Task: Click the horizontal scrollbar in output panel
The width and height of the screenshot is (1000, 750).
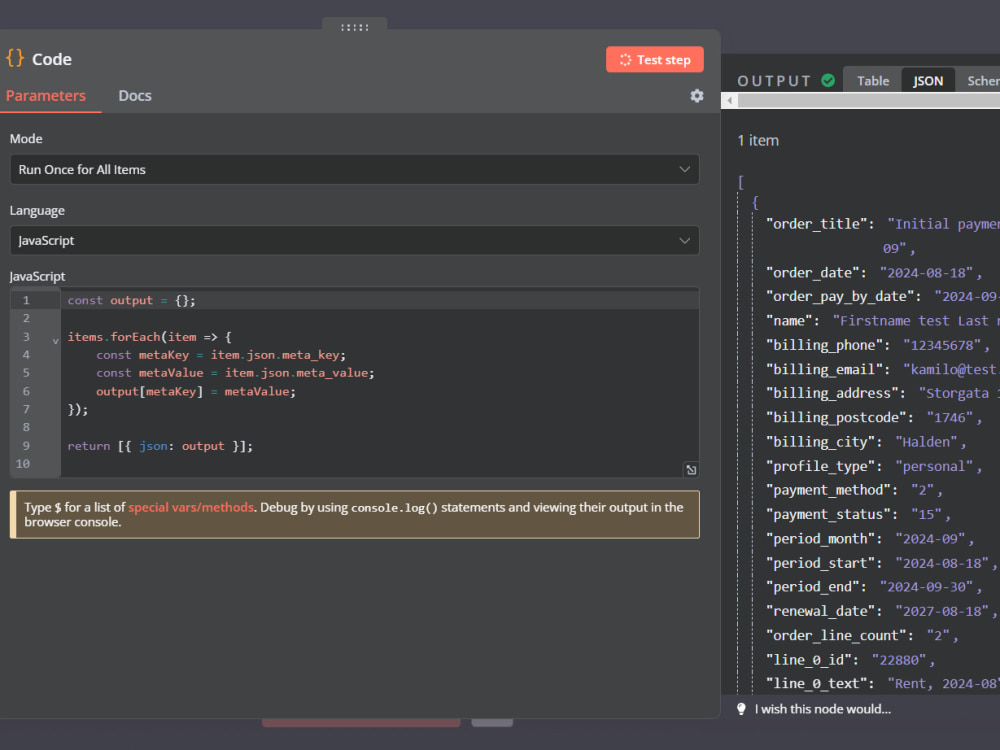Action: click(x=869, y=100)
